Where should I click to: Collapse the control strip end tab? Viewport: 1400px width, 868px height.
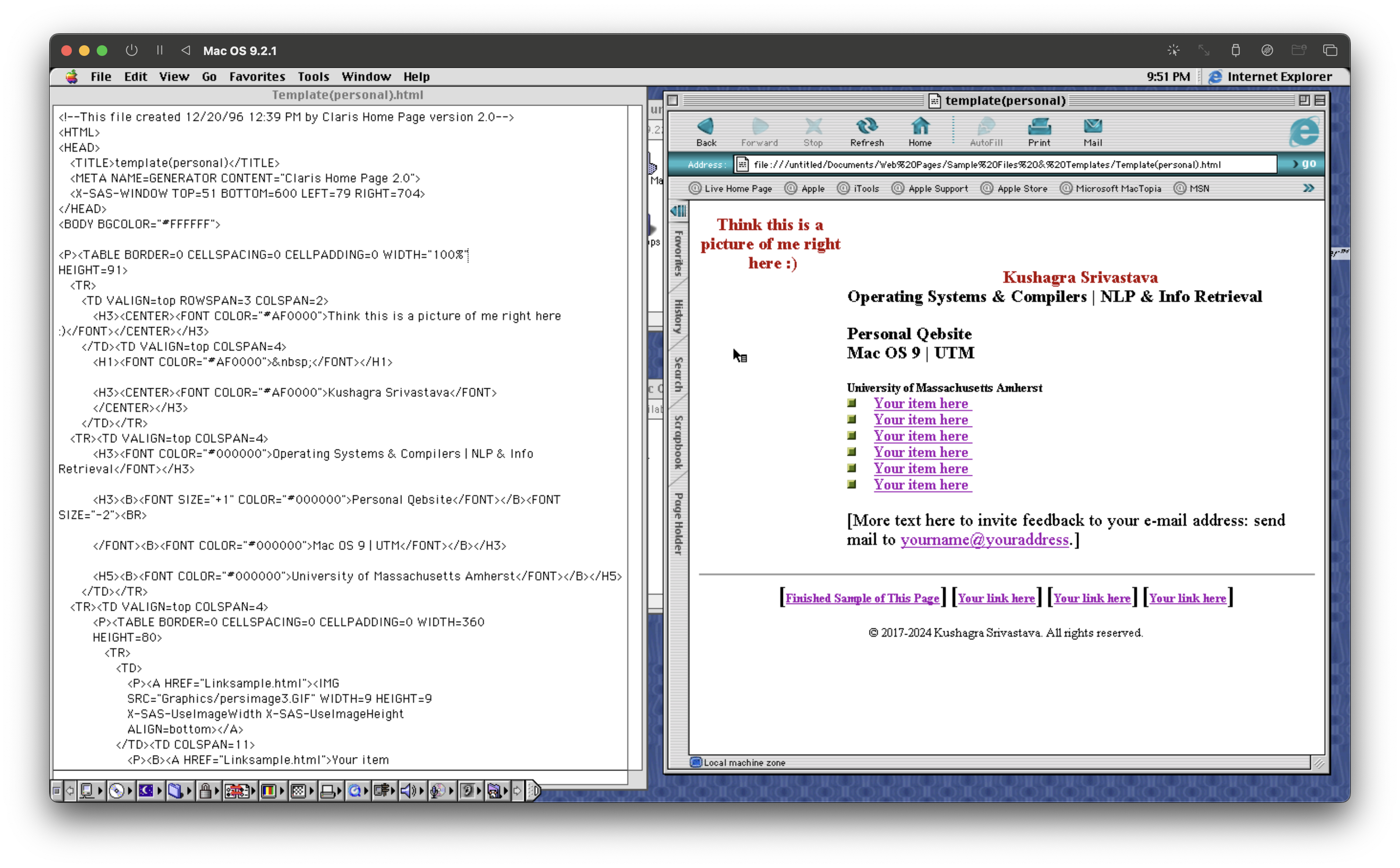534,791
